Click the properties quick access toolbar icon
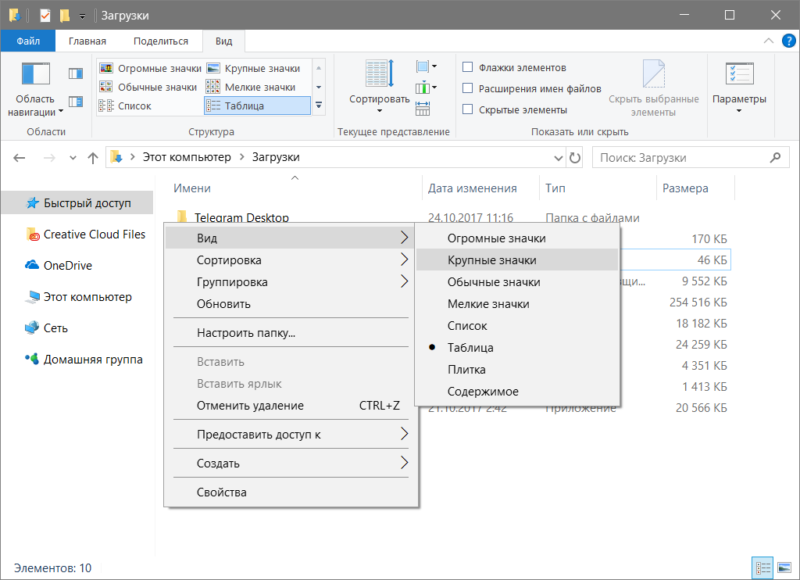 click(x=45, y=15)
